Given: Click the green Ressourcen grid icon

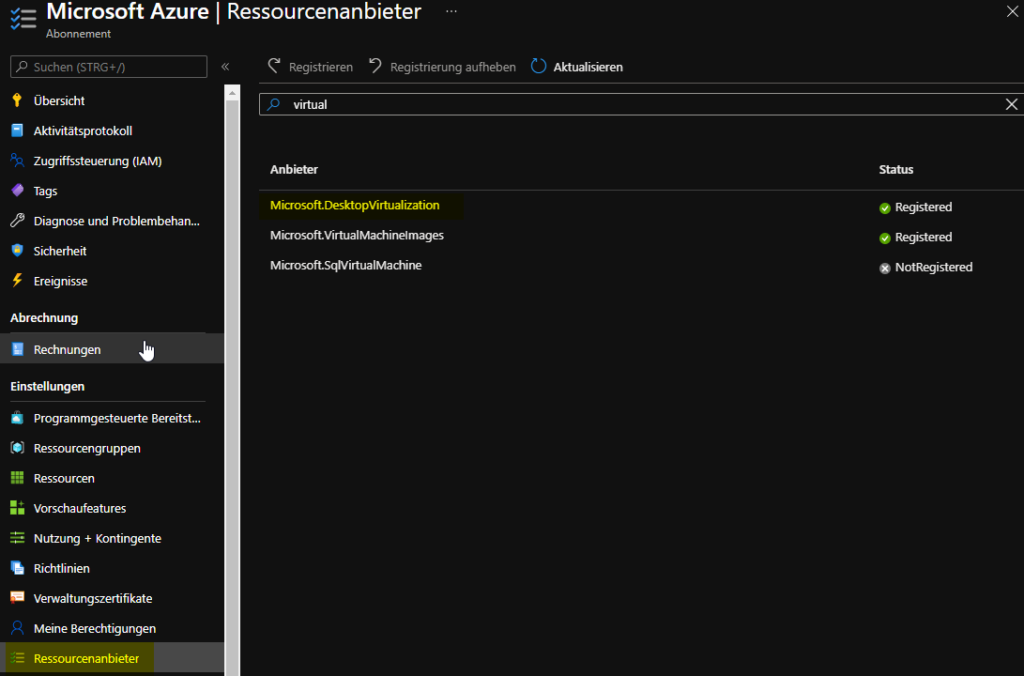Looking at the screenshot, I should [17, 478].
